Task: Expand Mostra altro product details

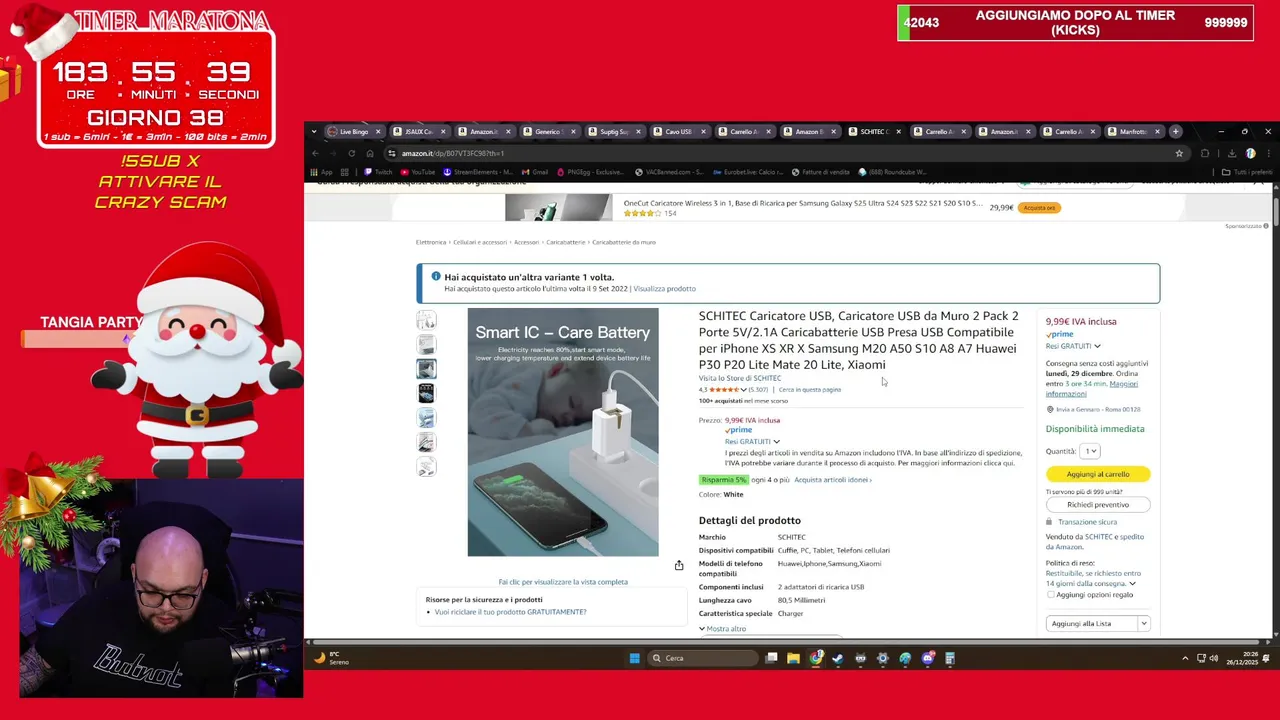Action: tap(722, 629)
